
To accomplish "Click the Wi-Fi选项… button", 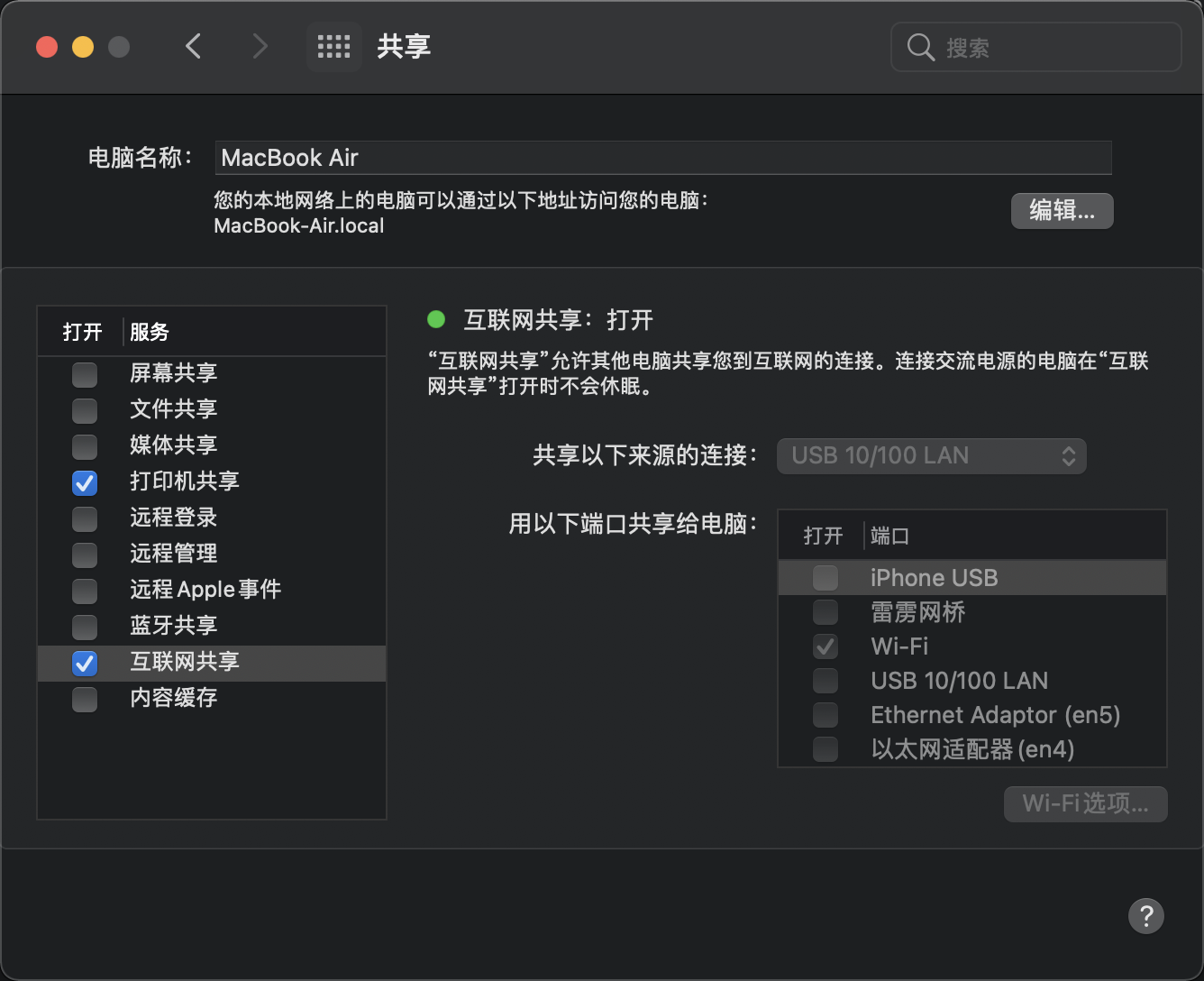I will [1085, 803].
